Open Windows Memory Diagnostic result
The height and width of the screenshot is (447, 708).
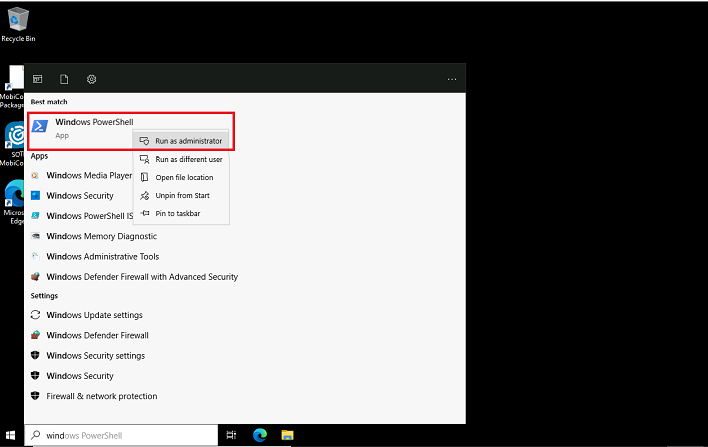click(101, 236)
